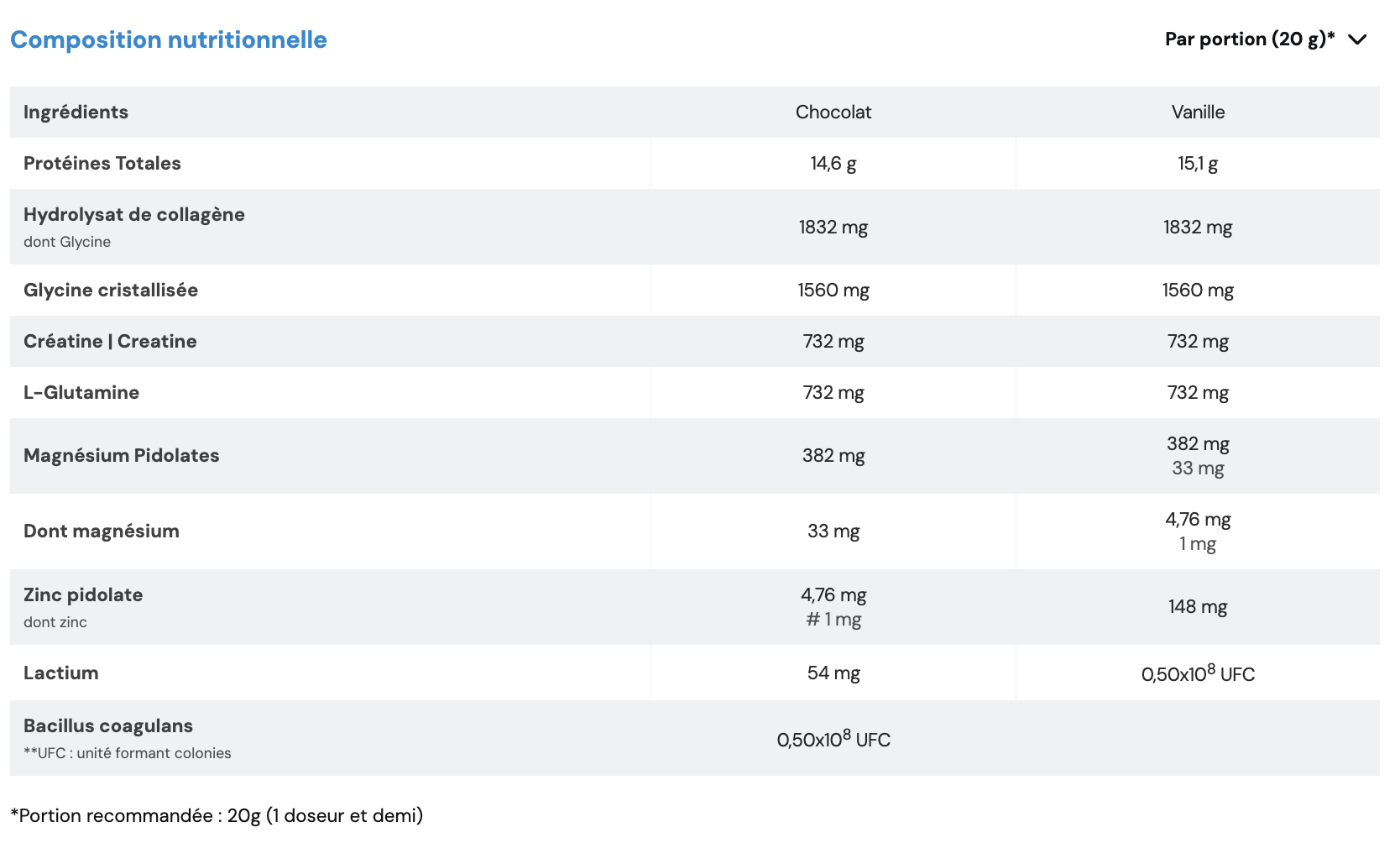Click the Glycine cristallisée row label
1400x843 pixels.
coord(111,291)
